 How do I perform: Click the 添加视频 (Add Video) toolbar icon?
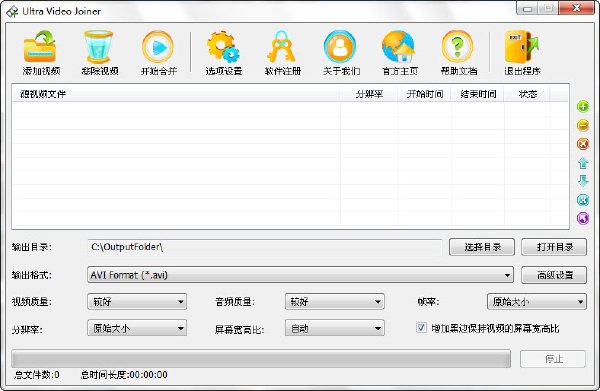pos(40,47)
